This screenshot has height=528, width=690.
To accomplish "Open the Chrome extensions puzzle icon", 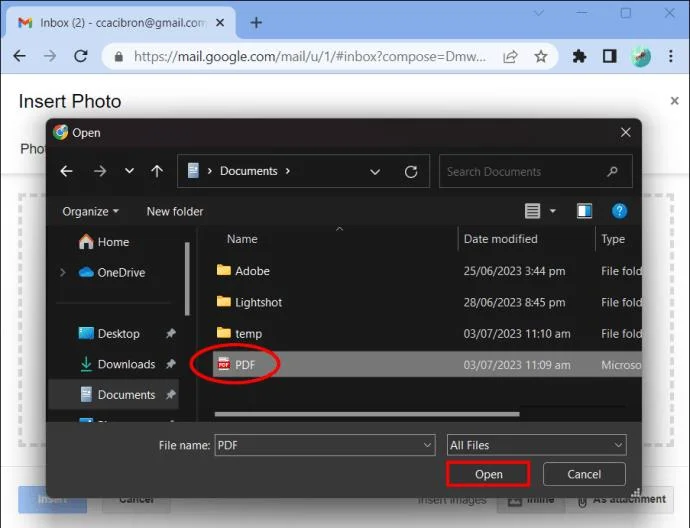I will [579, 56].
